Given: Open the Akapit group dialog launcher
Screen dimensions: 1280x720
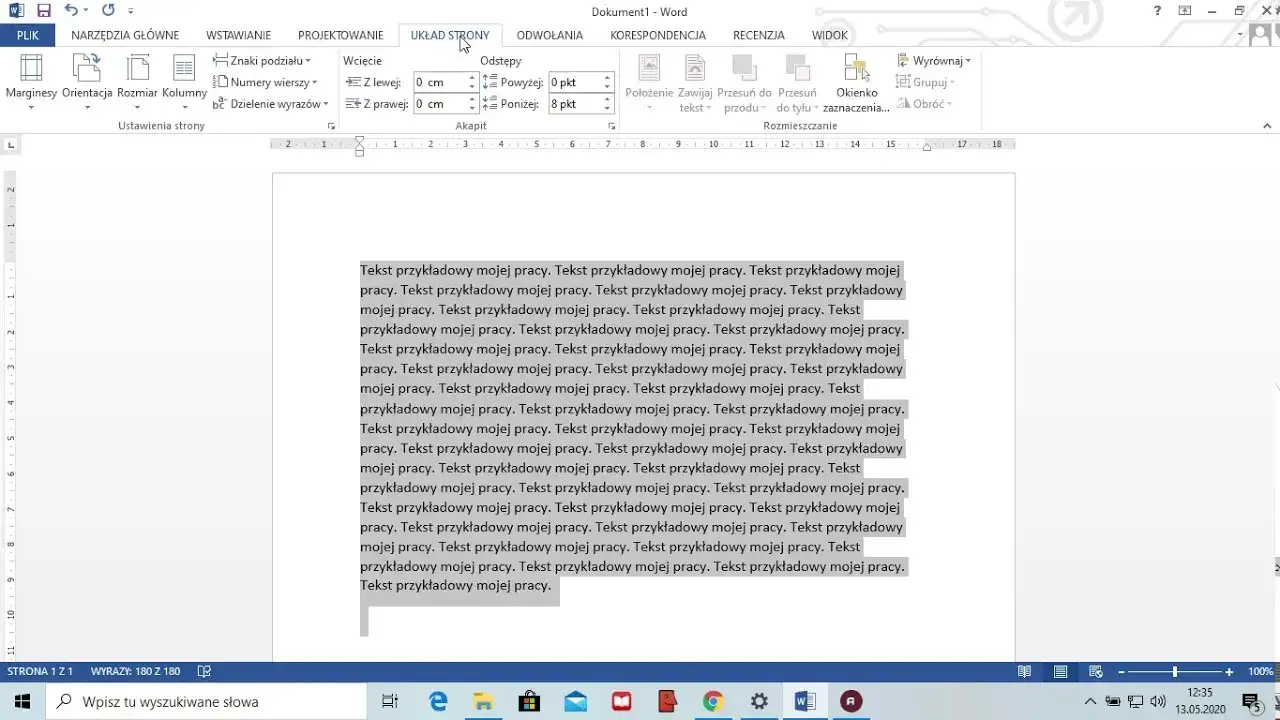Looking at the screenshot, I should 611,126.
